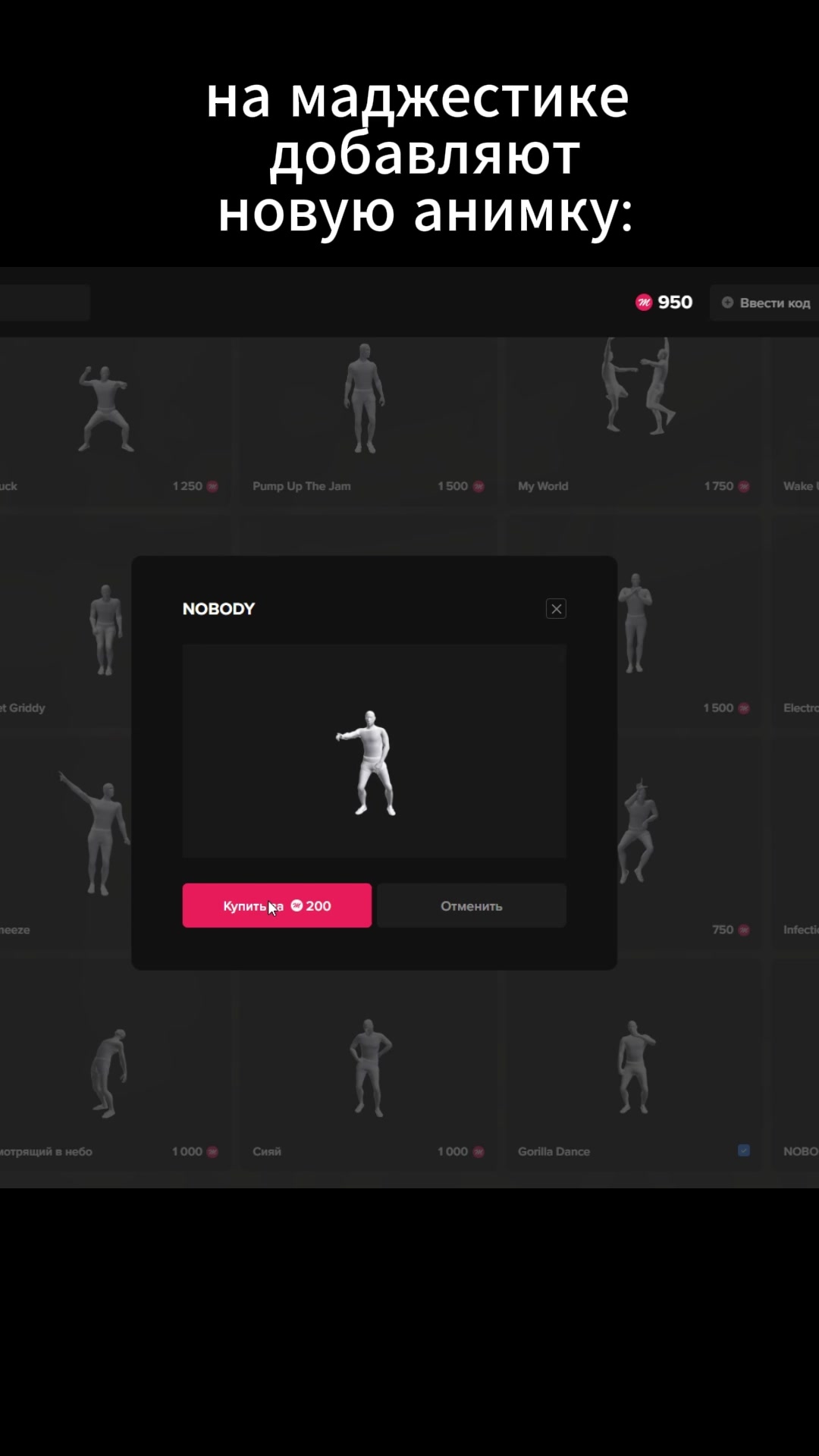Click the pink 'Купить за 200' buy button
Screen dimensions: 819x1456
(x=277, y=905)
